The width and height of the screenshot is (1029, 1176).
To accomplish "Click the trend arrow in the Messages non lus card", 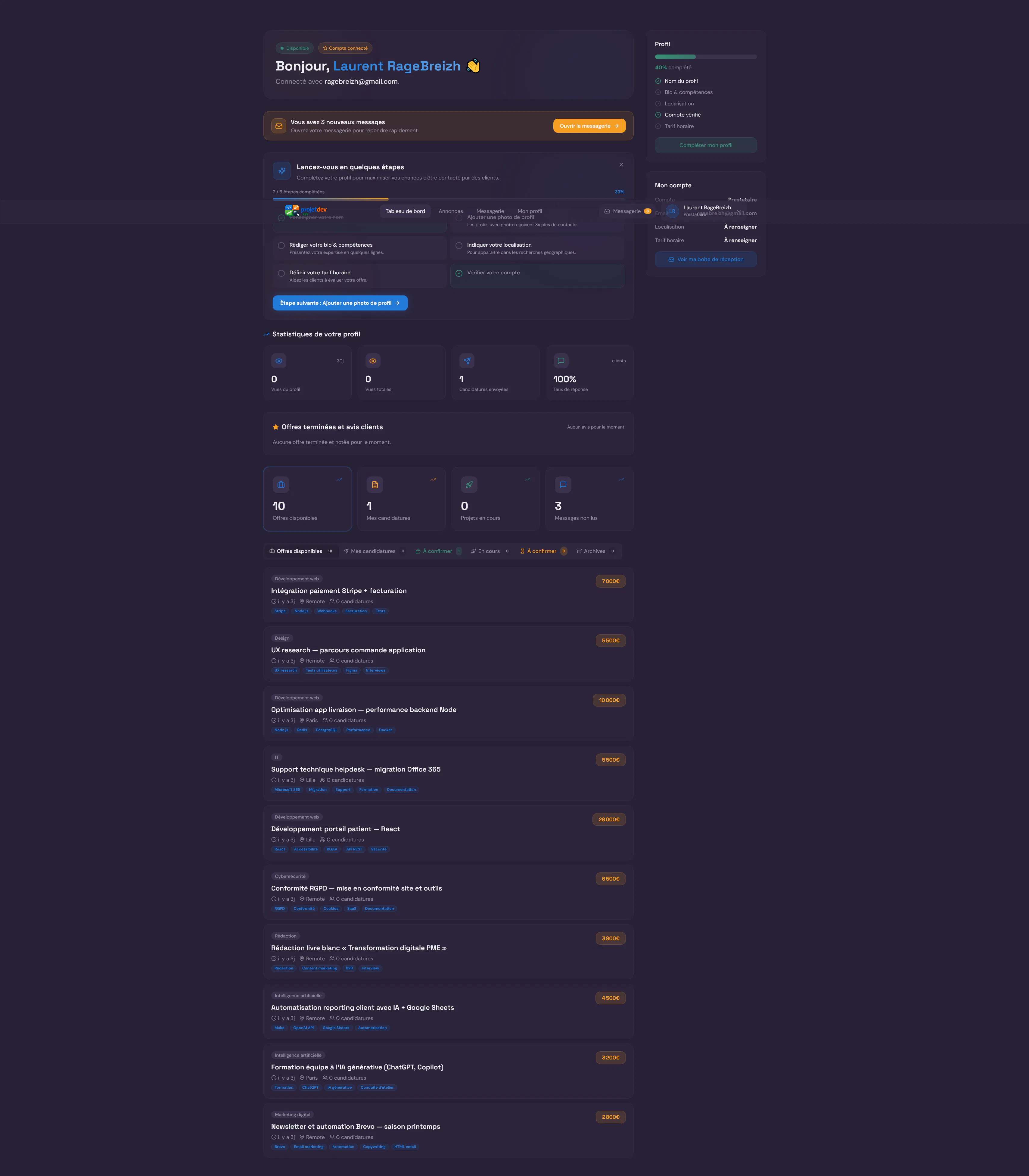I will coord(621,480).
